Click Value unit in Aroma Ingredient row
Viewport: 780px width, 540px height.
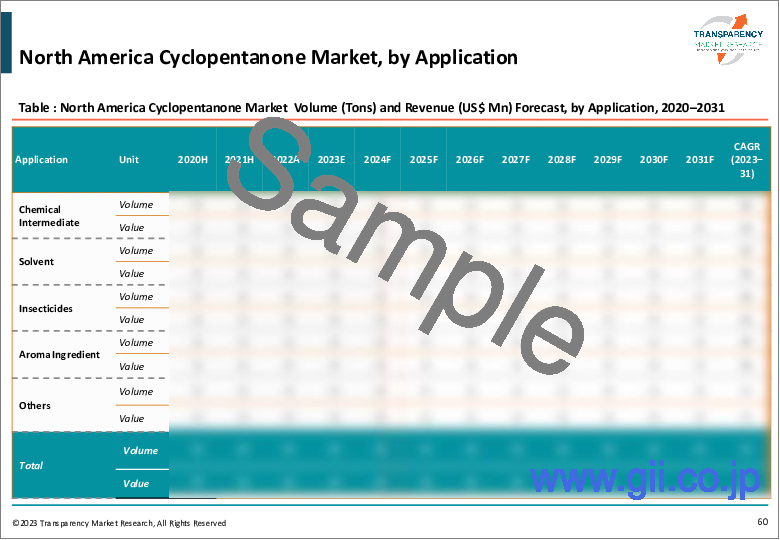pyautogui.click(x=131, y=366)
